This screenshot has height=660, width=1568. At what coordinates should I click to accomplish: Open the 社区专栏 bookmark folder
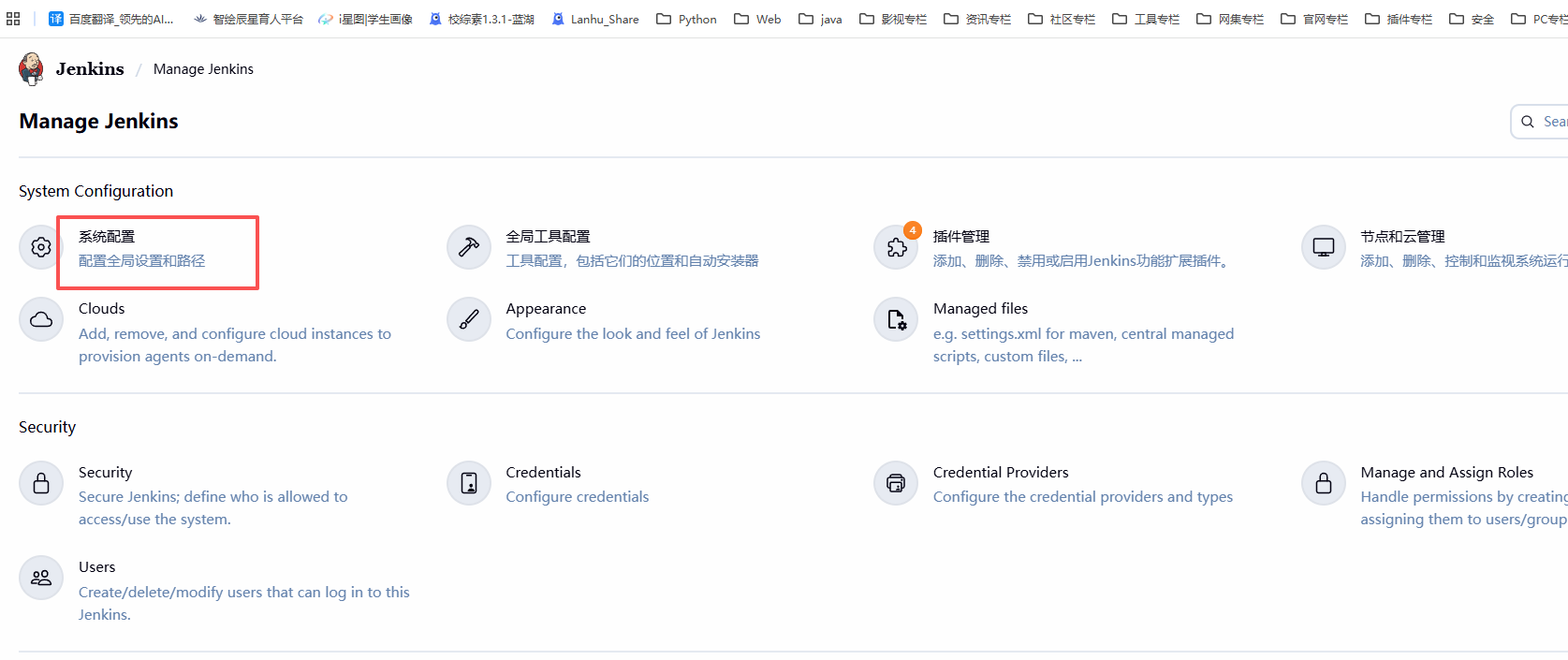(x=1062, y=19)
